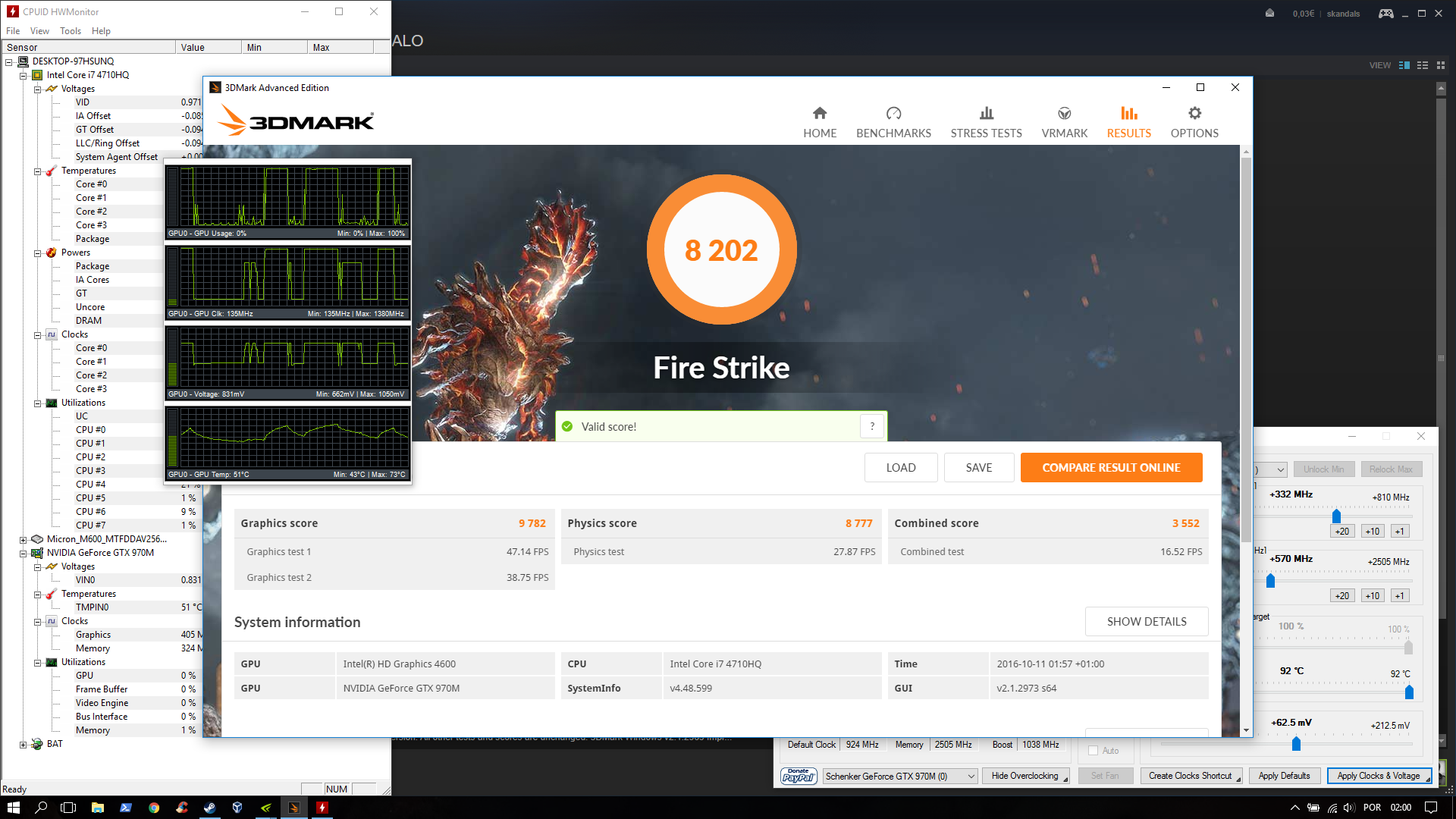Viewport: 1456px width, 819px height.
Task: Expand the BAT tree node
Action: (24, 744)
